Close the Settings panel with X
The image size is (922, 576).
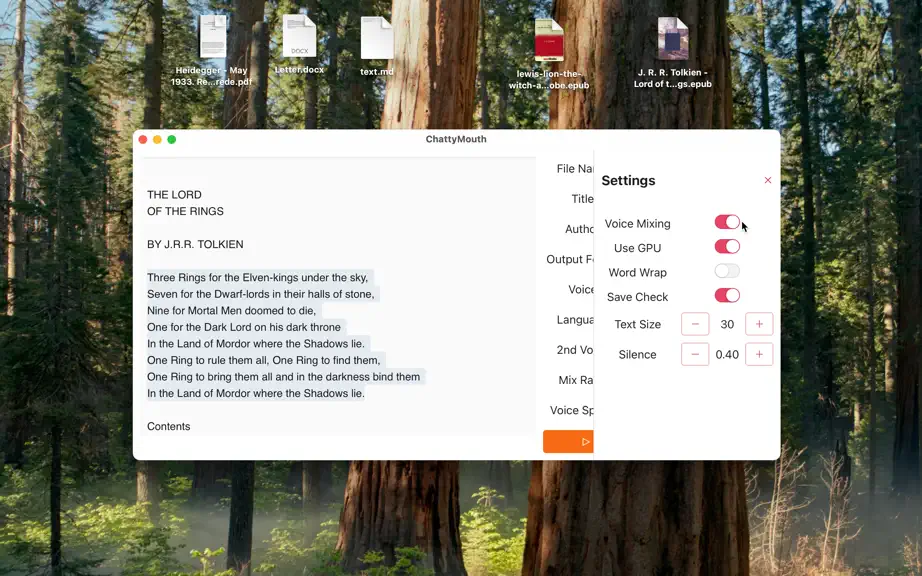point(767,180)
